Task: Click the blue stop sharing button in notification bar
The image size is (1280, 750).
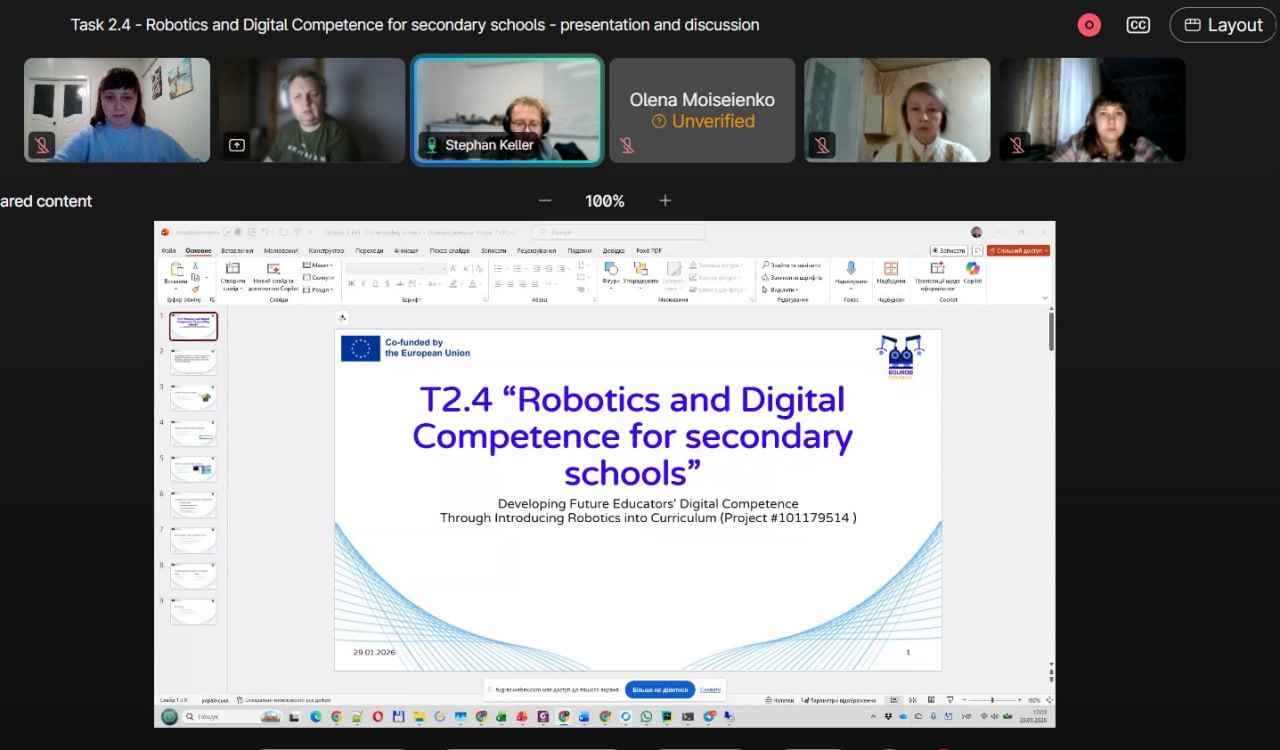Action: point(660,690)
